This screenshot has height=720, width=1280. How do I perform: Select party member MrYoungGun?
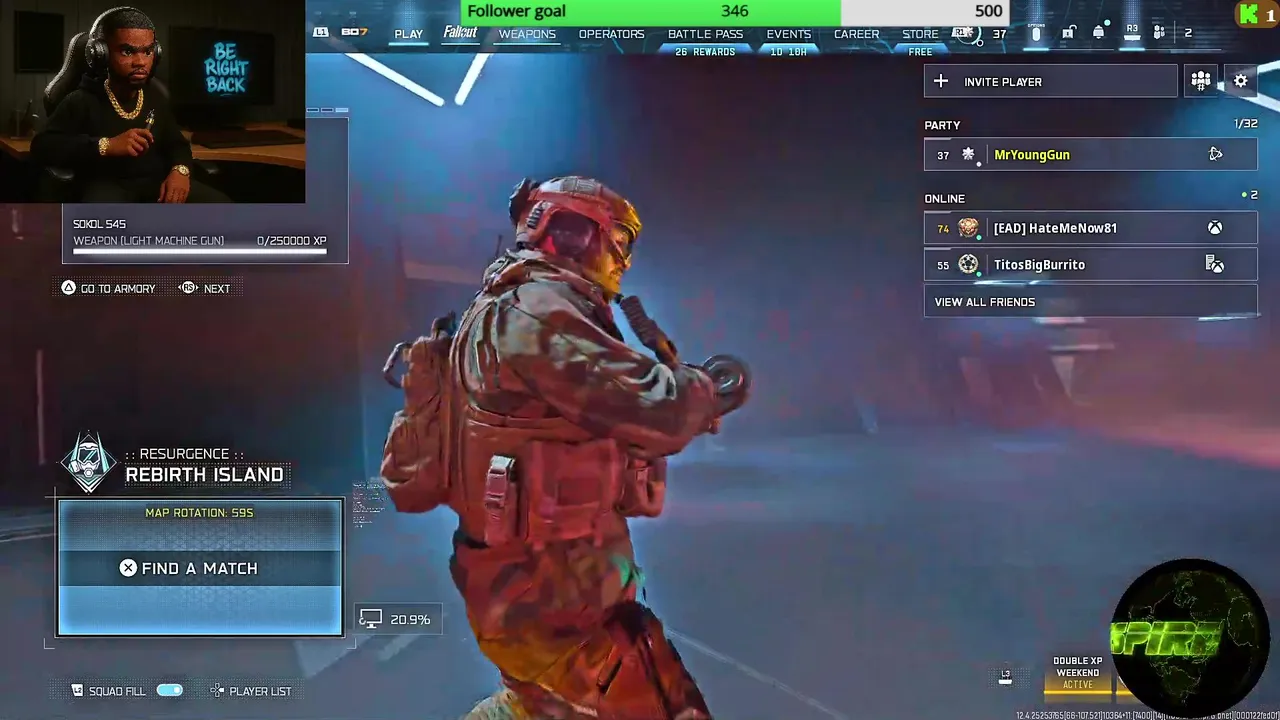1090,155
